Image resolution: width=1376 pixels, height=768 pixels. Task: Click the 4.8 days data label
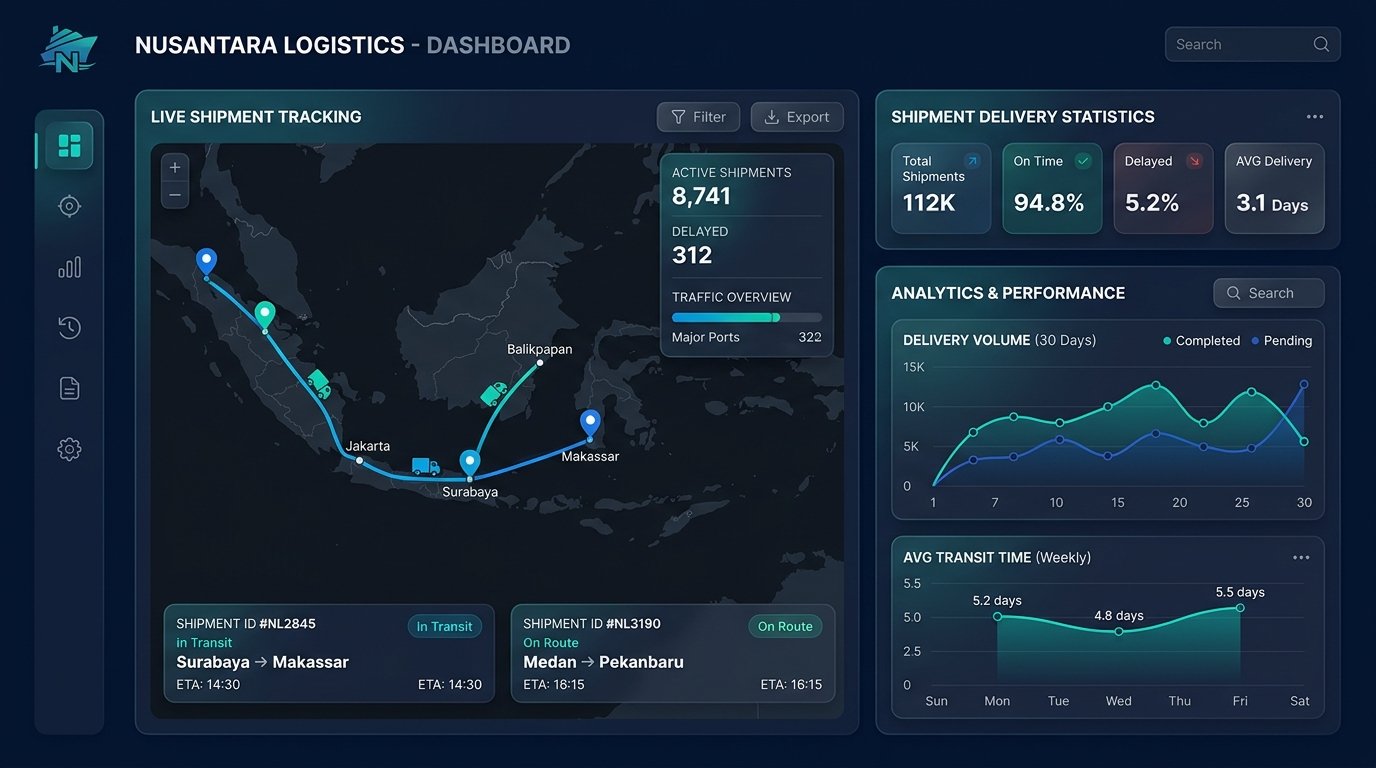click(1118, 616)
